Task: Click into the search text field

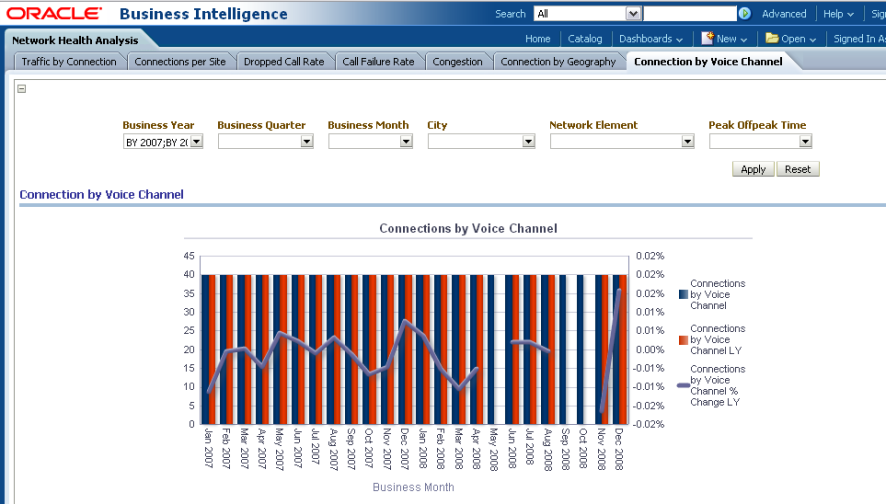Action: coord(690,14)
